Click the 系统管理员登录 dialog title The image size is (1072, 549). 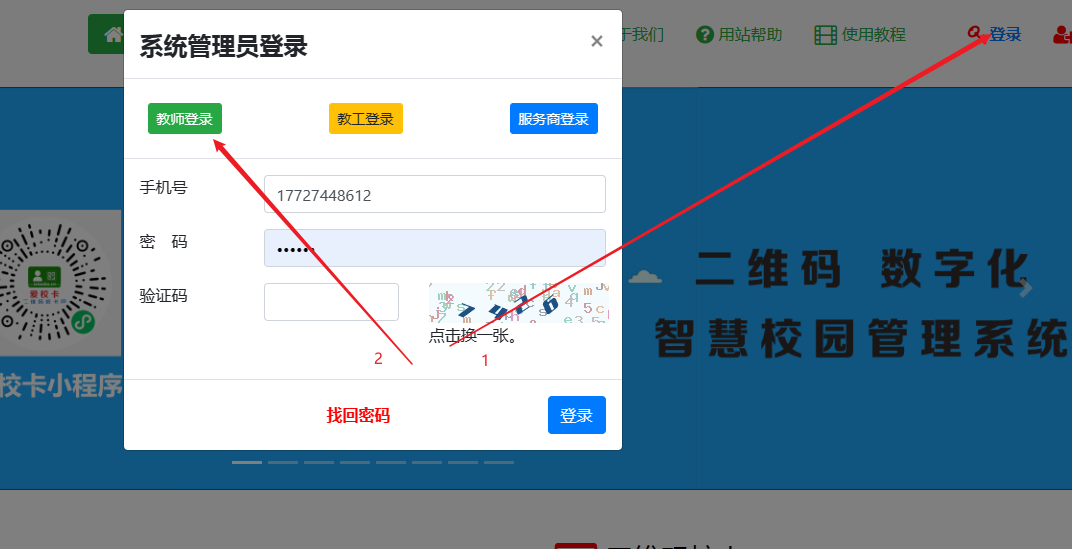tap(224, 47)
